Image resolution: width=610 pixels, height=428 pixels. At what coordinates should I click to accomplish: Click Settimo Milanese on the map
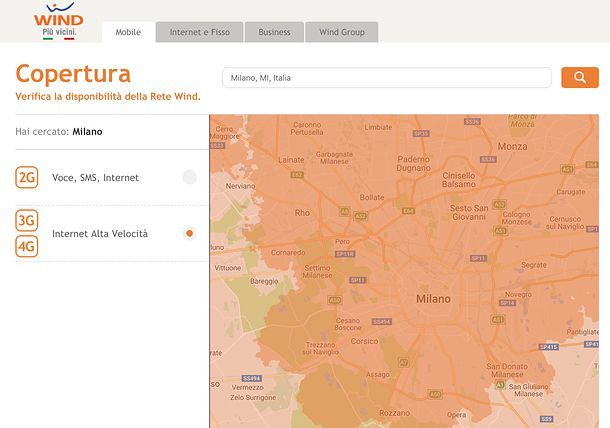pos(317,272)
